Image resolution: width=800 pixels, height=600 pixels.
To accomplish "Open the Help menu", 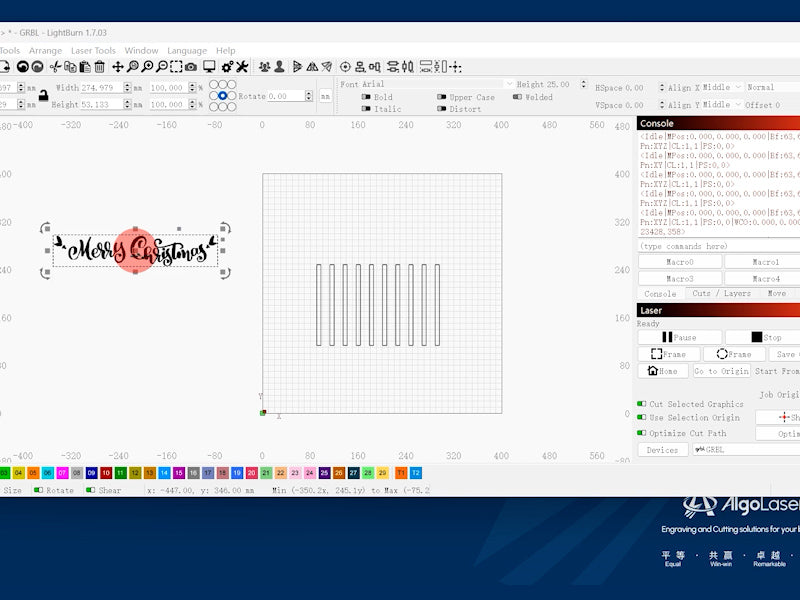I will pyautogui.click(x=226, y=51).
